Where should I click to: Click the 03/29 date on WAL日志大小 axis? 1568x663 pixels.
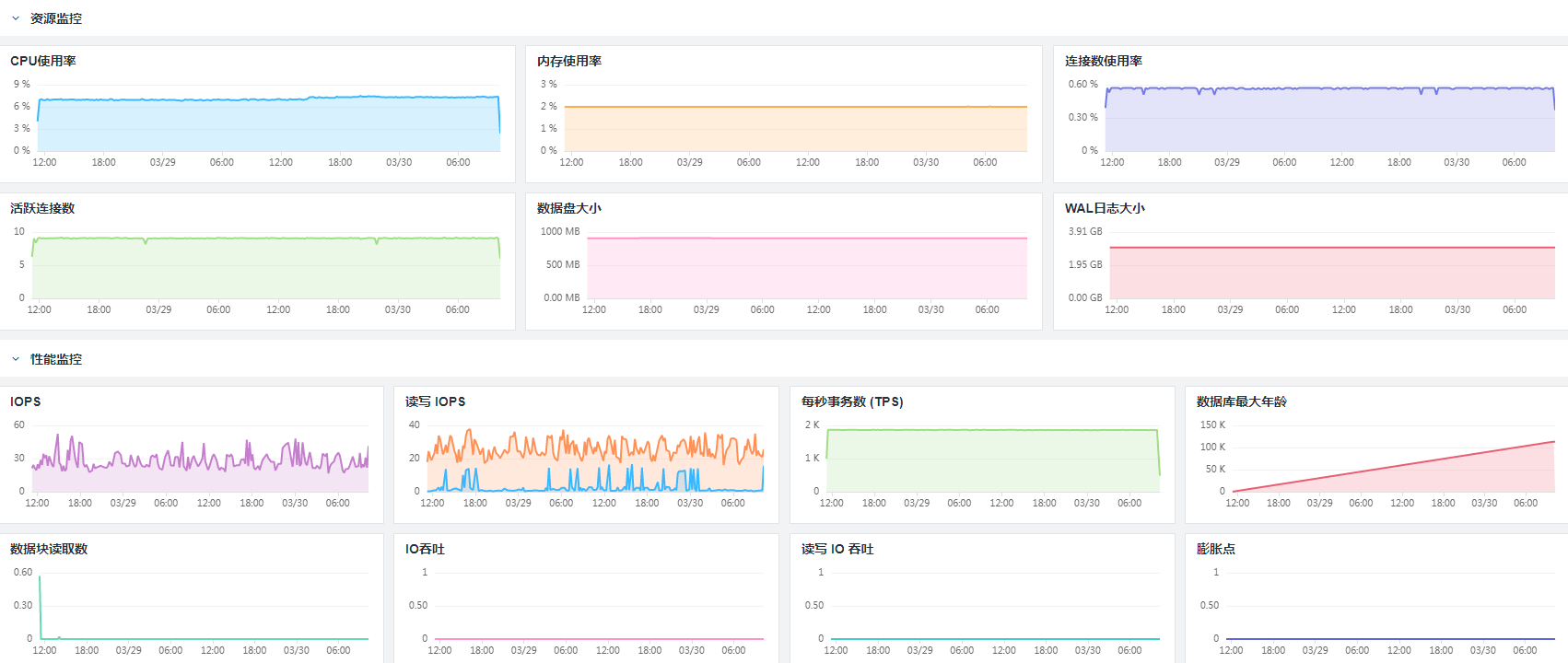coord(1230,309)
